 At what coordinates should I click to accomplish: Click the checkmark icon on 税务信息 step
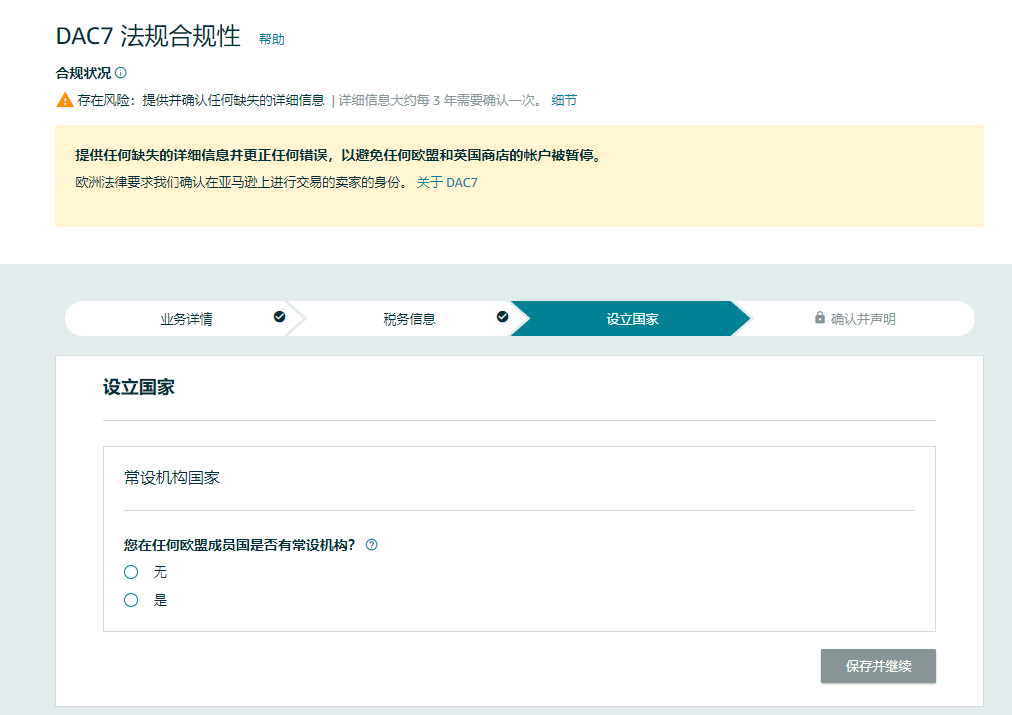tap(502, 317)
